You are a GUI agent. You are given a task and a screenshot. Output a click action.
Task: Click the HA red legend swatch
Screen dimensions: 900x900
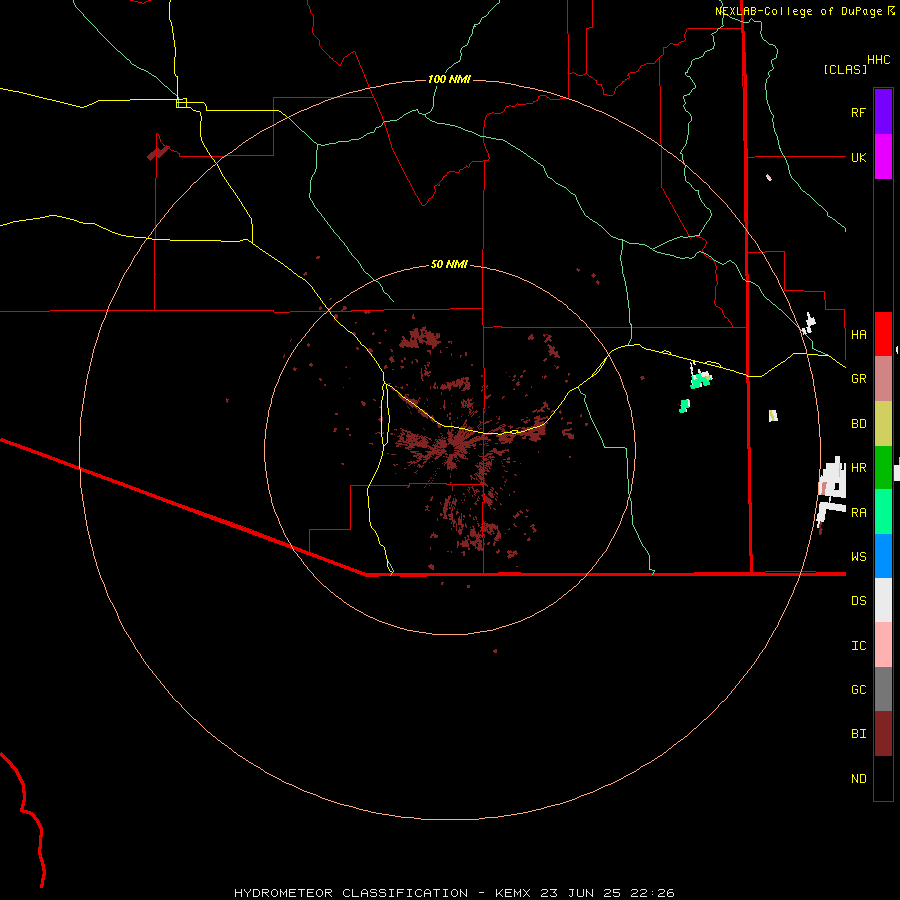[883, 334]
